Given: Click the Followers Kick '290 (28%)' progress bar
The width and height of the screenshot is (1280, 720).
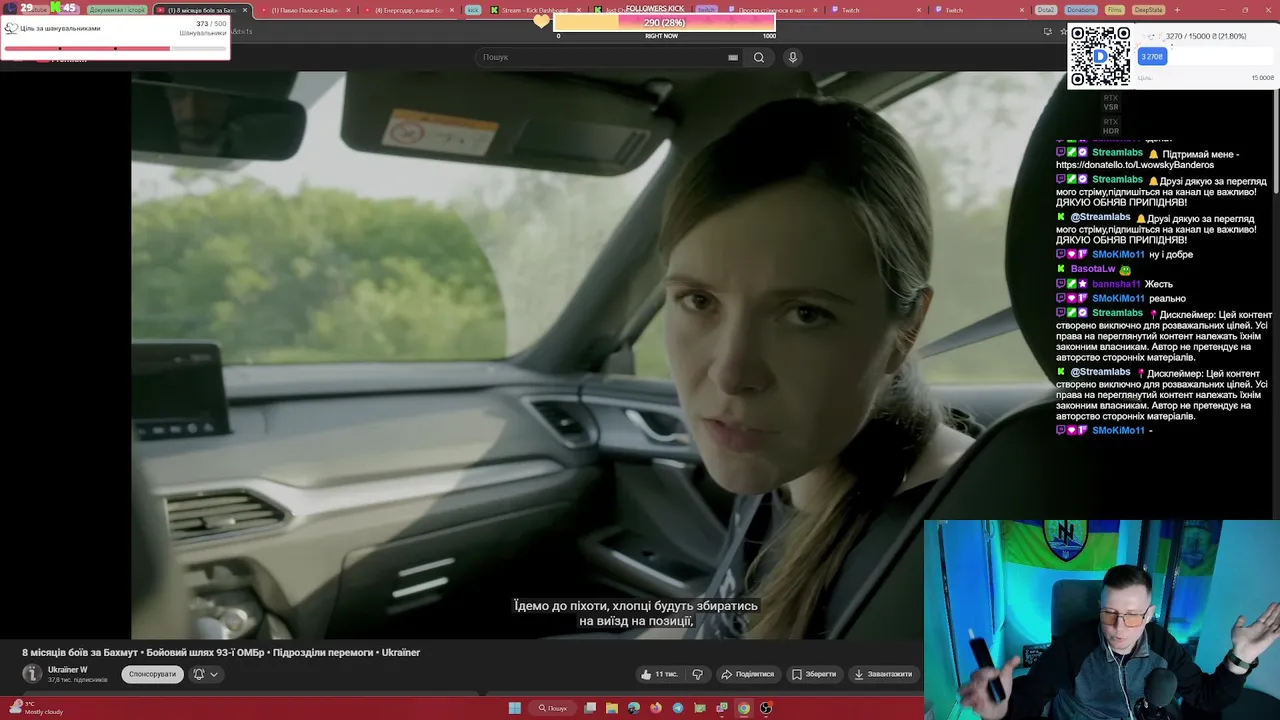Looking at the screenshot, I should (664, 22).
